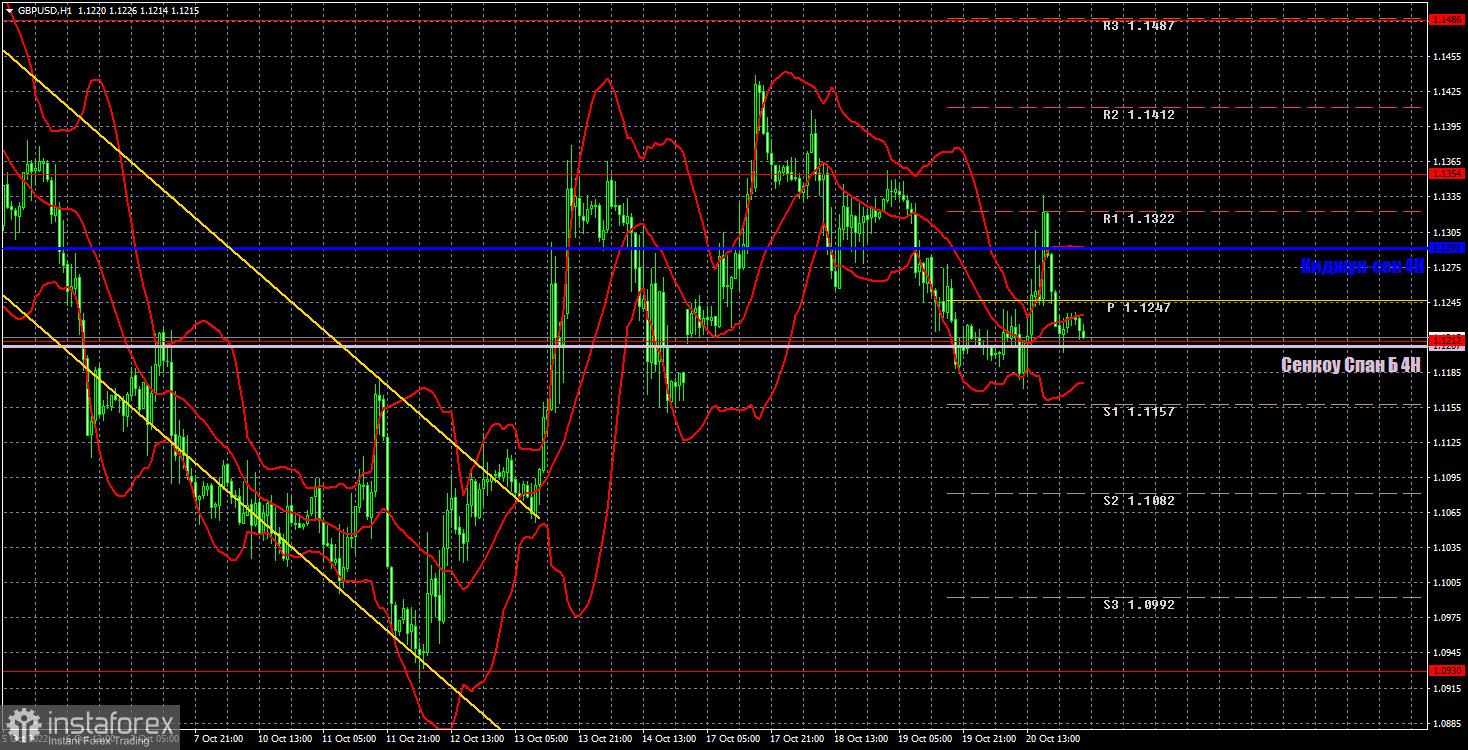Image resolution: width=1468 pixels, height=750 pixels.
Task: Click the red 1.1486 price tag
Action: (1447, 19)
